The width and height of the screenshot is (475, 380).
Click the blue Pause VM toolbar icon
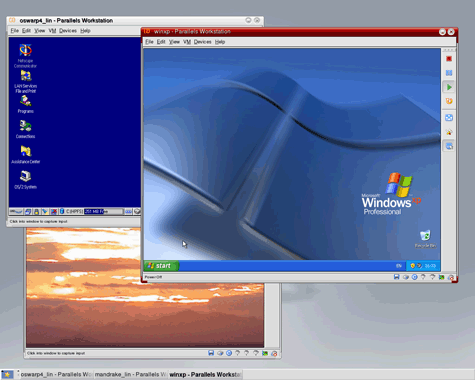click(x=449, y=73)
